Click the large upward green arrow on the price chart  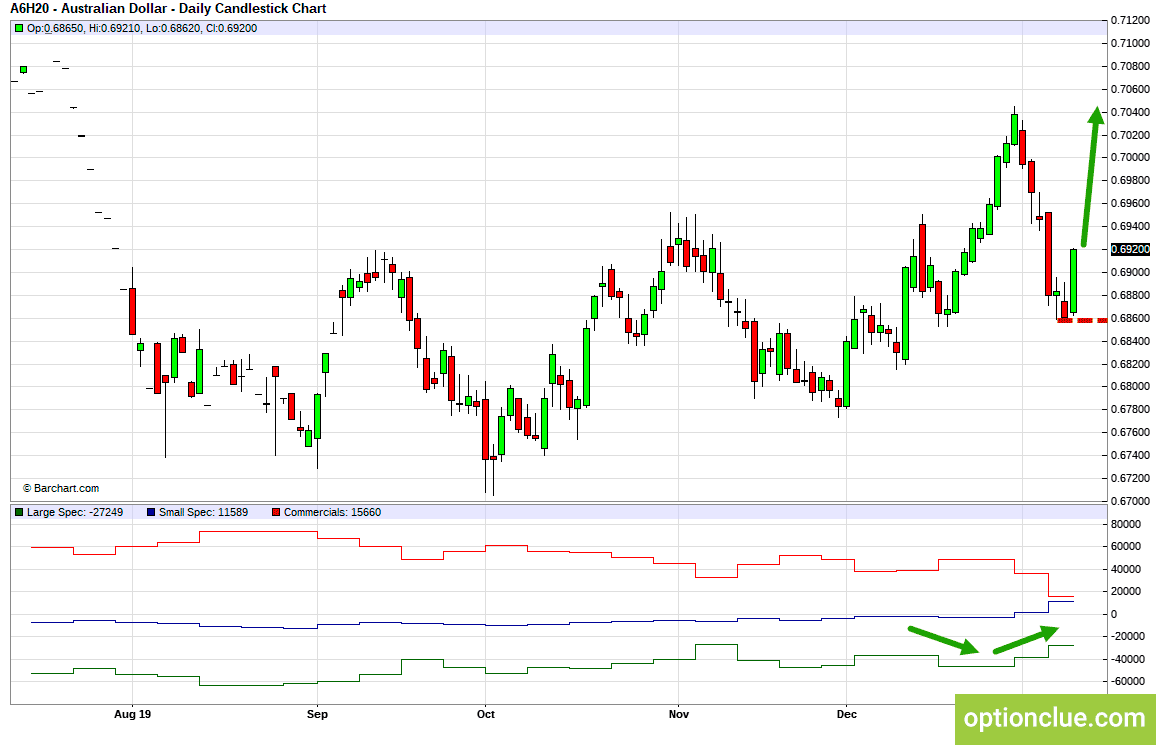point(1091,176)
